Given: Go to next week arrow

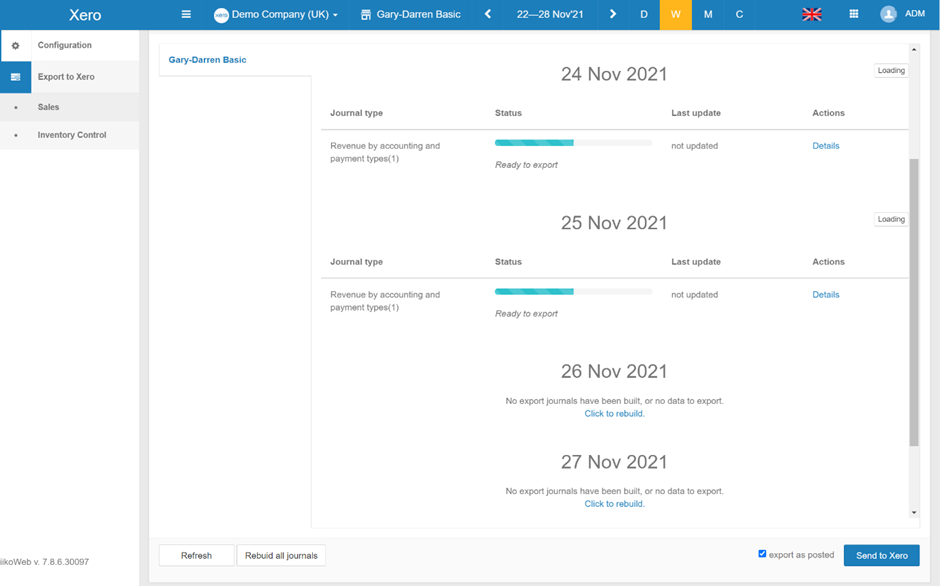Looking at the screenshot, I should [x=613, y=15].
